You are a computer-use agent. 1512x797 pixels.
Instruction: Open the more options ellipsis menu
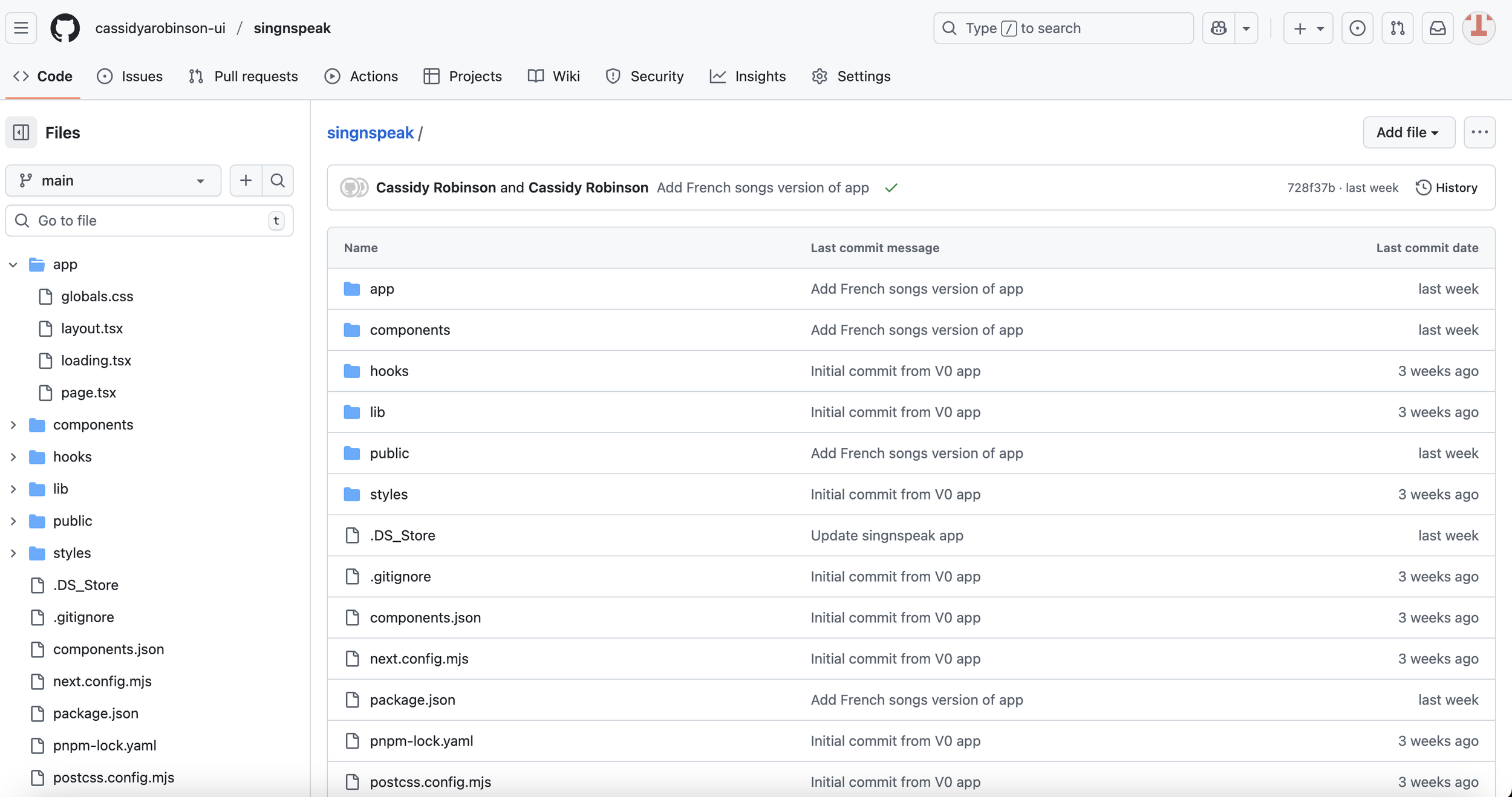pos(1479,132)
